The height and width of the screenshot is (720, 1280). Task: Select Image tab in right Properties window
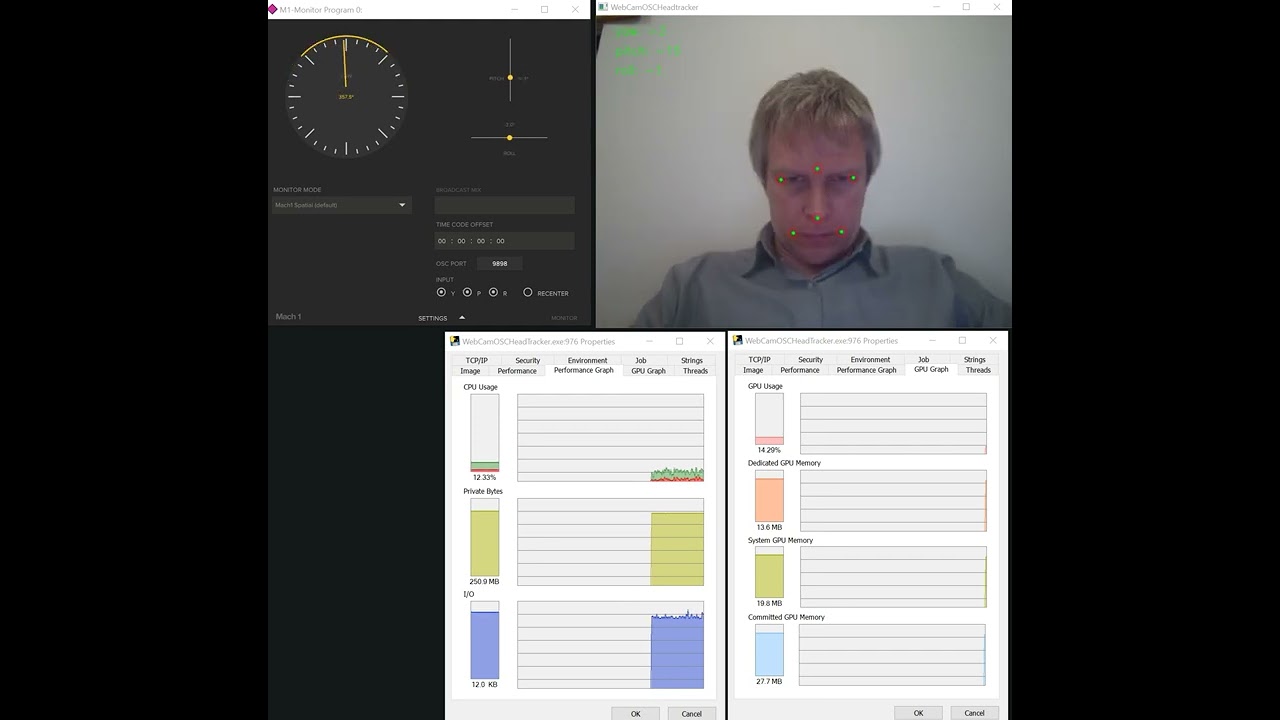753,370
